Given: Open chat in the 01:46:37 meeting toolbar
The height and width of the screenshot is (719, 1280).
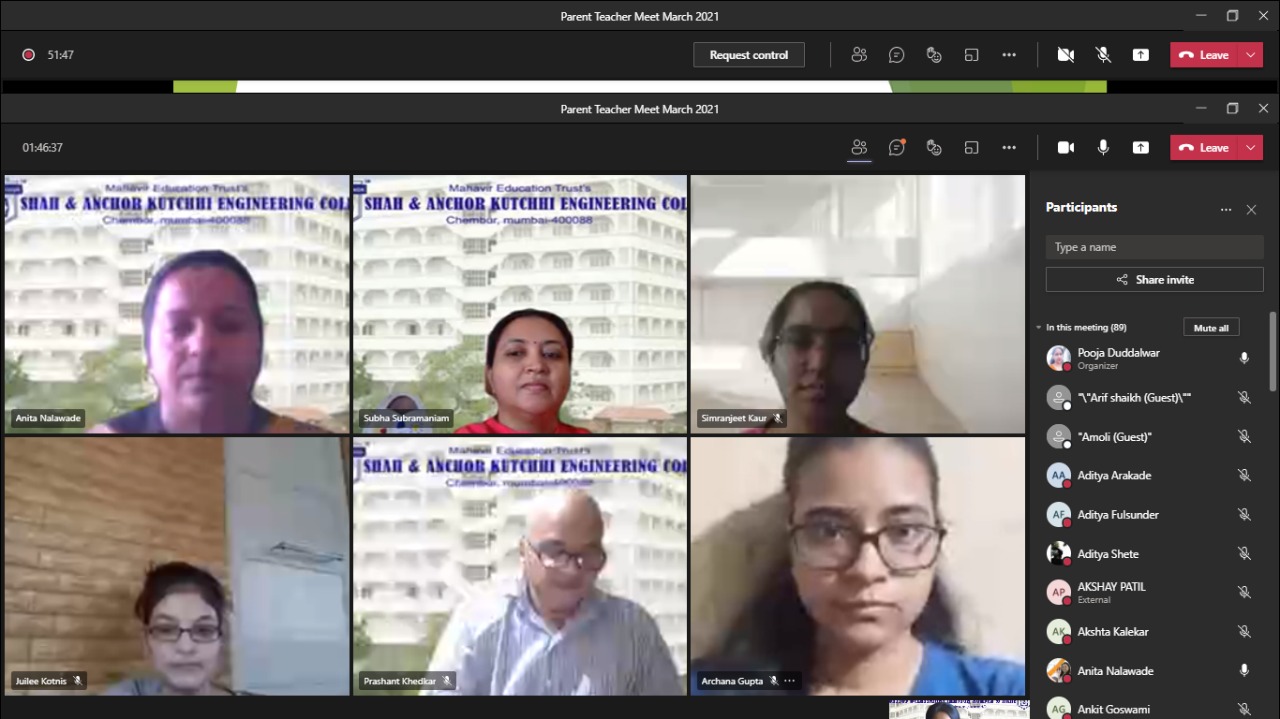Looking at the screenshot, I should pos(897,148).
